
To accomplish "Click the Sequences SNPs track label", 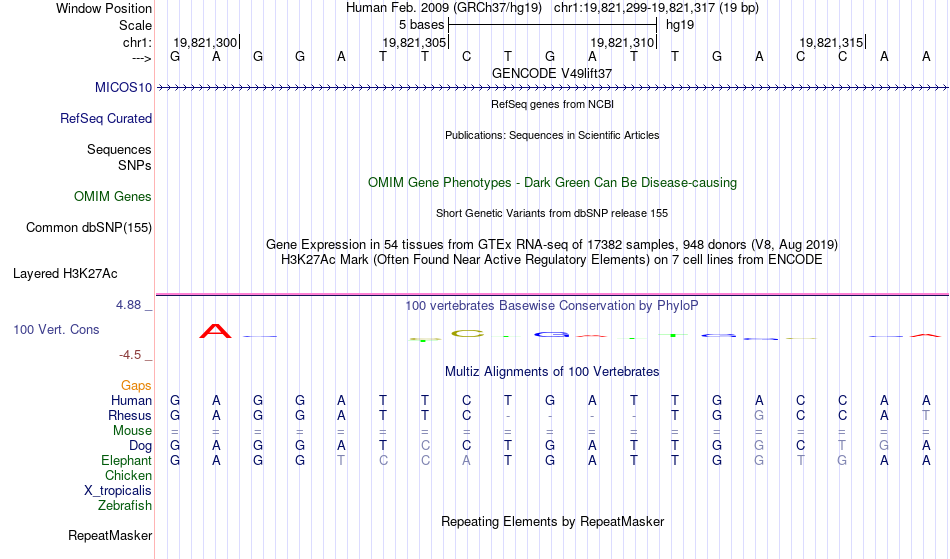I will (x=119, y=157).
